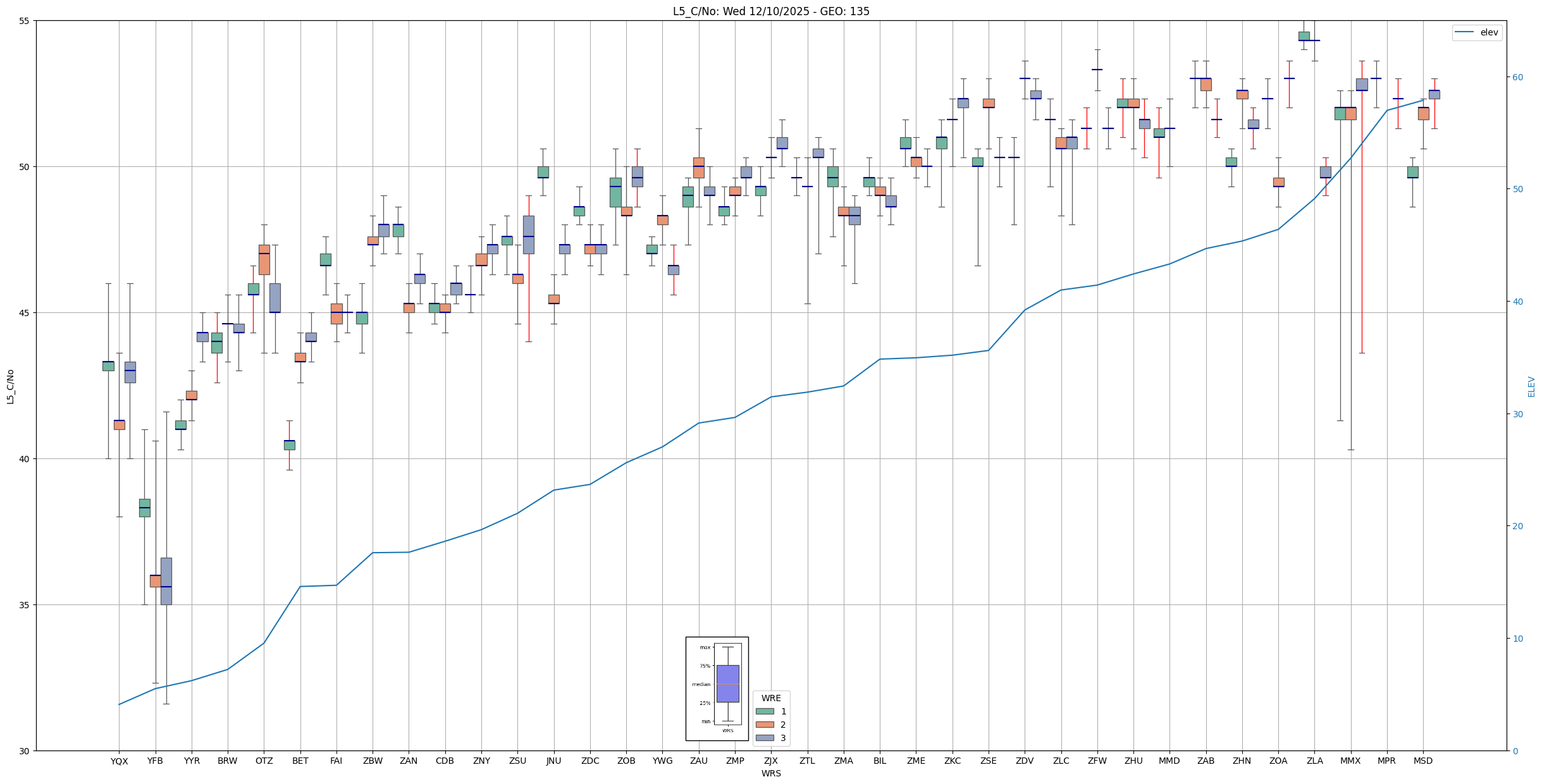Image resolution: width=1542 pixels, height=784 pixels.
Task: Click the 60 tick on elevation axis
Action: pos(1517,77)
